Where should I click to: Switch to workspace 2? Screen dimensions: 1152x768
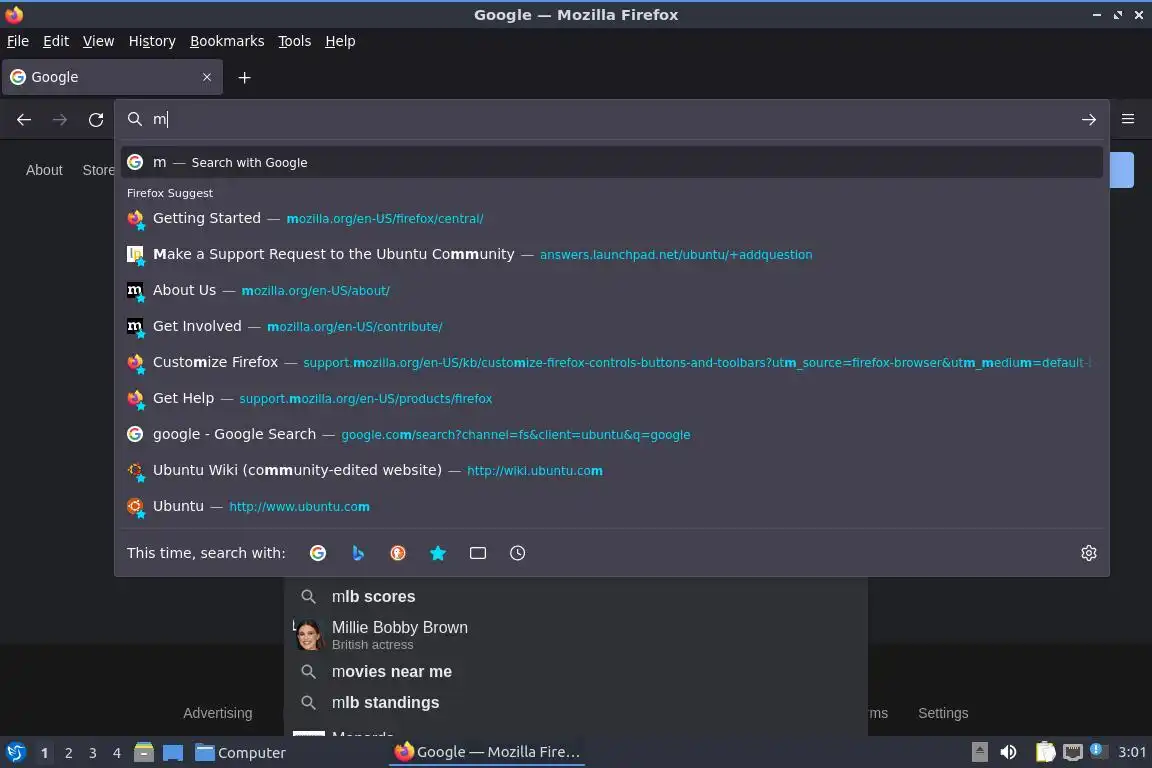(x=68, y=753)
